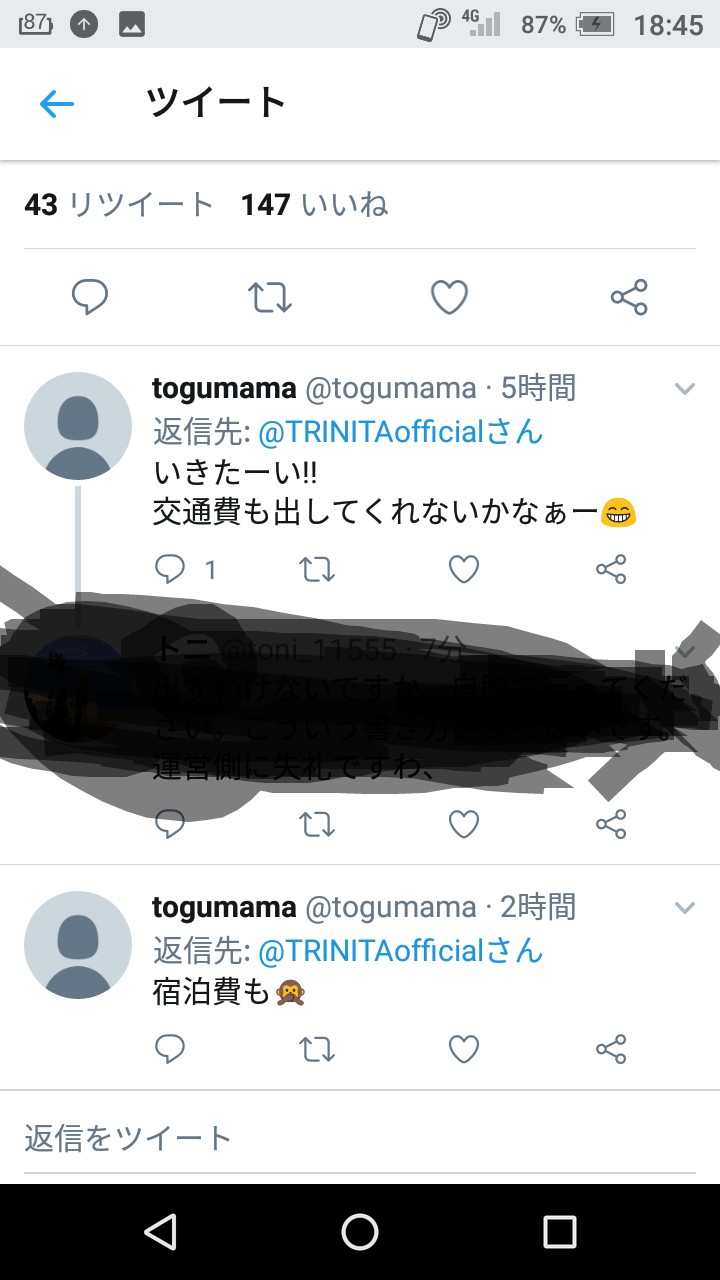720x1280 pixels.
Task: Like the main tweet with heart
Action: (x=449, y=297)
